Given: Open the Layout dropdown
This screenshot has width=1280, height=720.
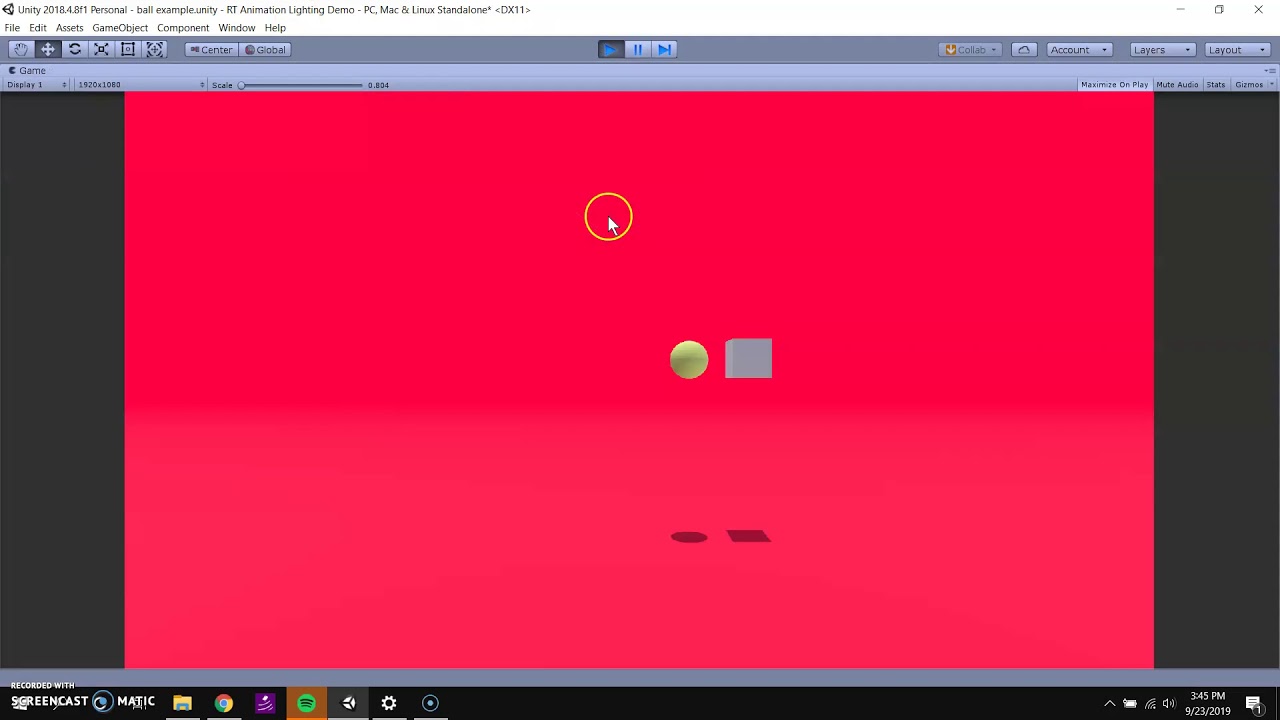Looking at the screenshot, I should click(1237, 49).
